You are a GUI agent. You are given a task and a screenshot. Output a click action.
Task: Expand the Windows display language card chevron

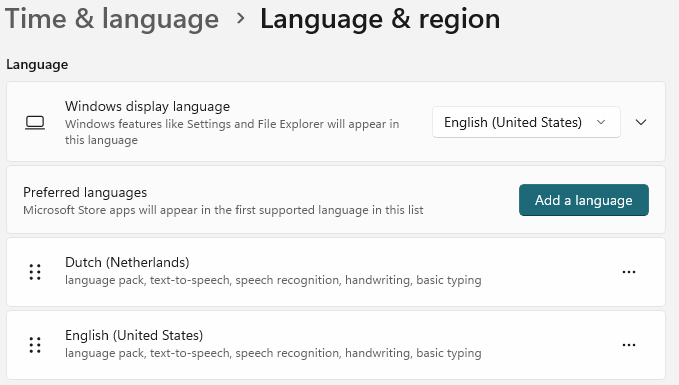pos(641,122)
